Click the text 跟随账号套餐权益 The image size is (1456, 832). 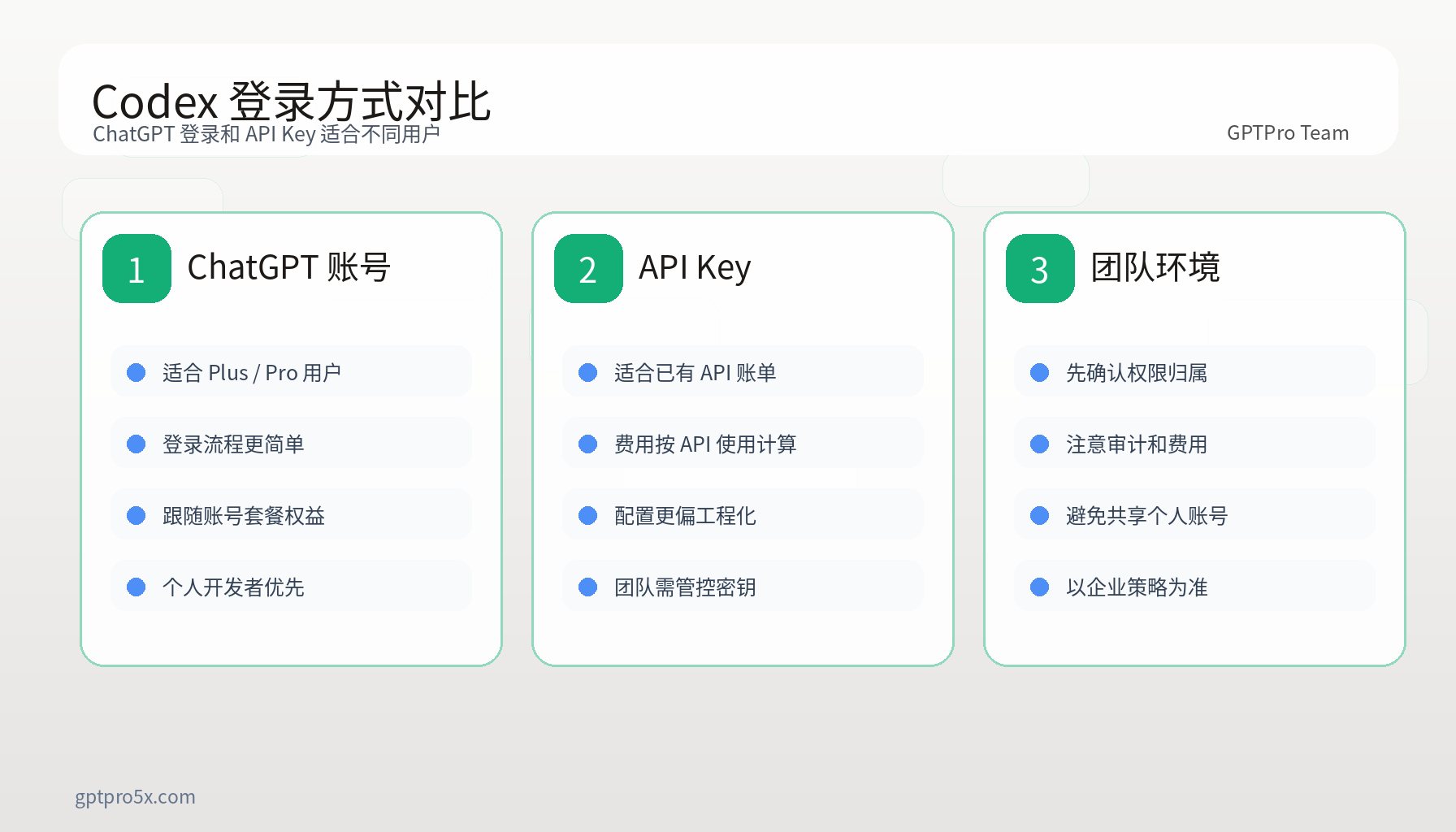click(x=244, y=516)
